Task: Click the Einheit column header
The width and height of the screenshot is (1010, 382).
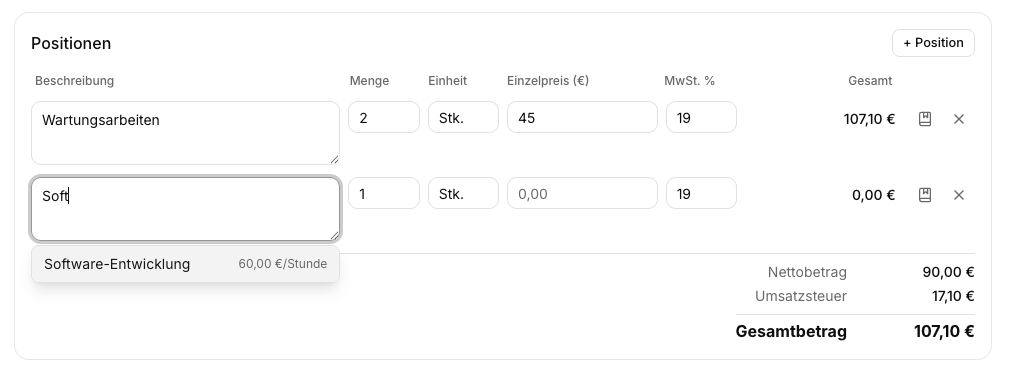Action: 448,81
